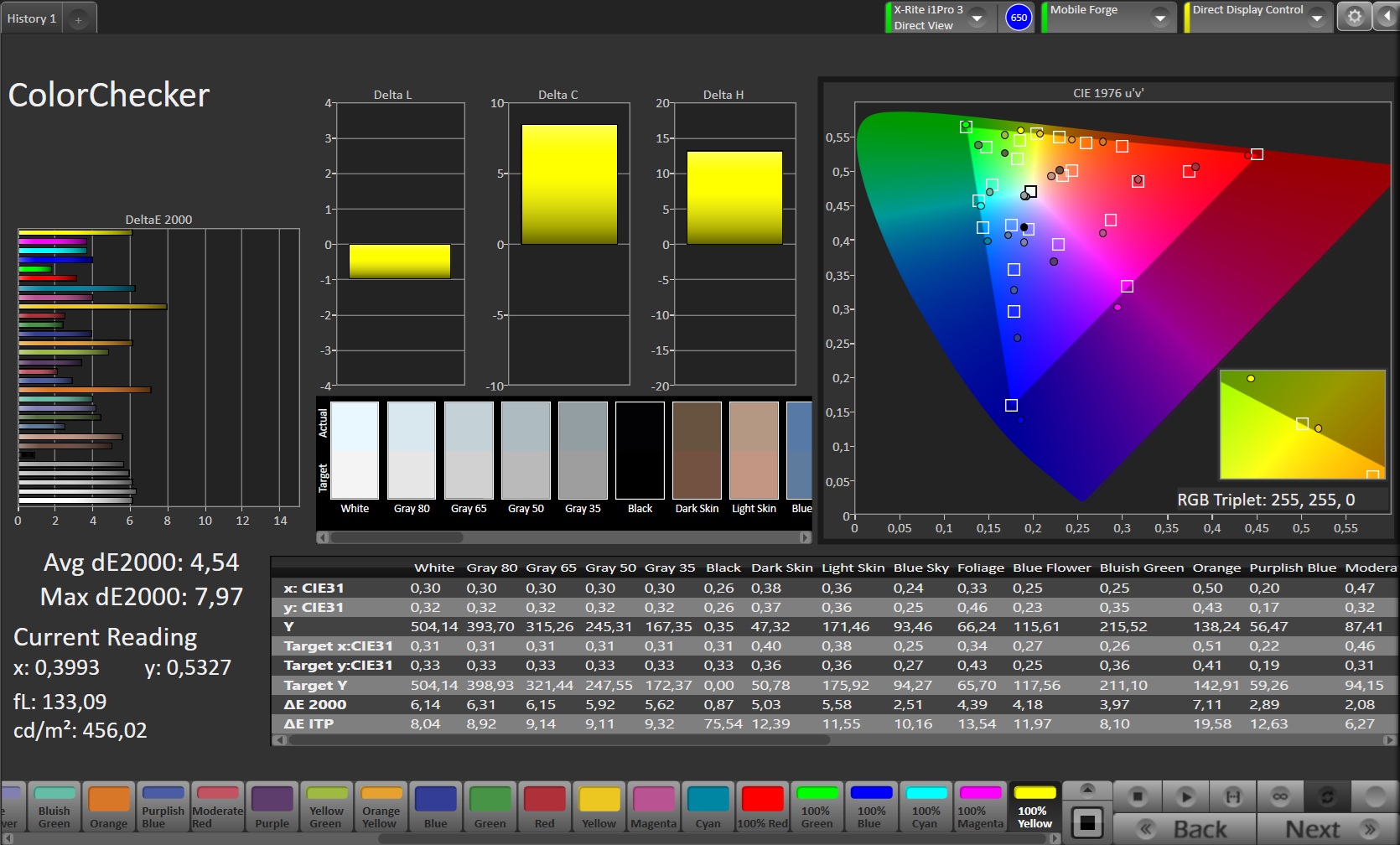This screenshot has height=845, width=1400.
Task: Click the black pattern window square icon
Action: click(1087, 822)
